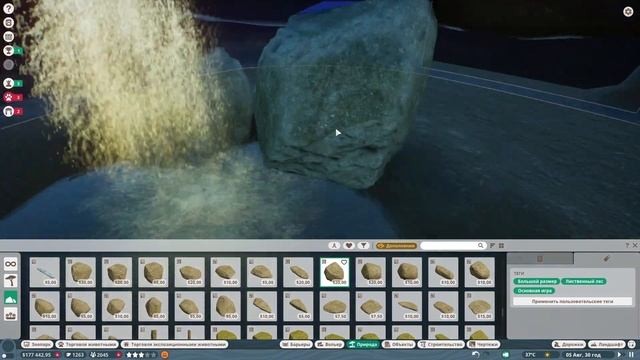Screen dimensions: 640x360
Task: Click the person filter icon beside the heart
Action: 335,245
